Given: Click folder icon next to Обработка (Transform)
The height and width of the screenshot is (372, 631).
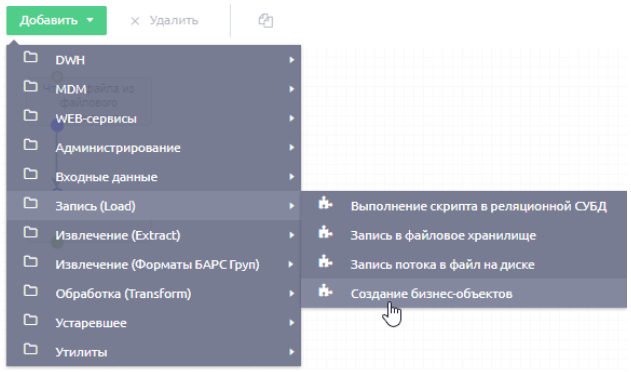Looking at the screenshot, I should 31,291.
